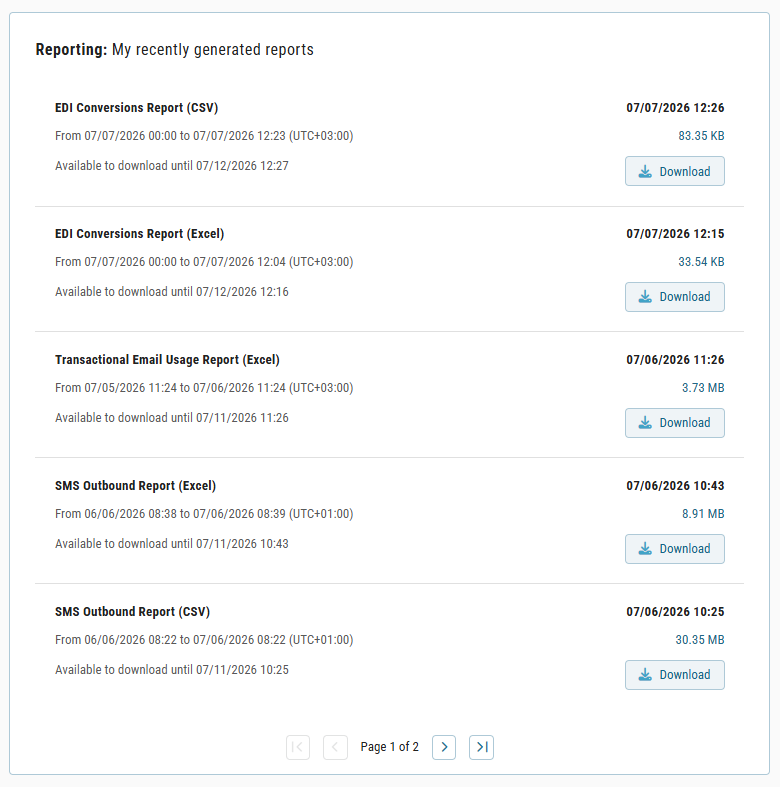Download the SMS Outbound Report (Excel)
Viewport: 780px width, 787px height.
pos(675,549)
